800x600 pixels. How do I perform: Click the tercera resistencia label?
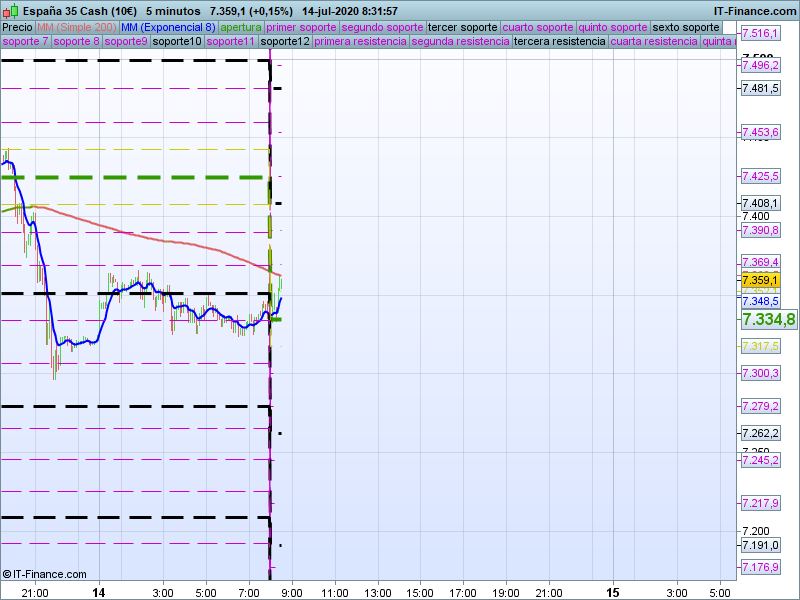pos(560,41)
